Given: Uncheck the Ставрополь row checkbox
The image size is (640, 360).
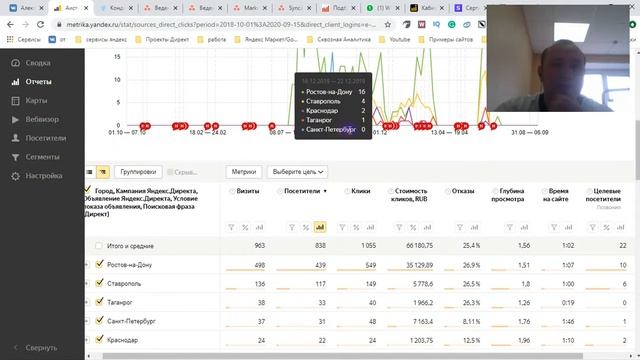Looking at the screenshot, I should click(x=99, y=283).
